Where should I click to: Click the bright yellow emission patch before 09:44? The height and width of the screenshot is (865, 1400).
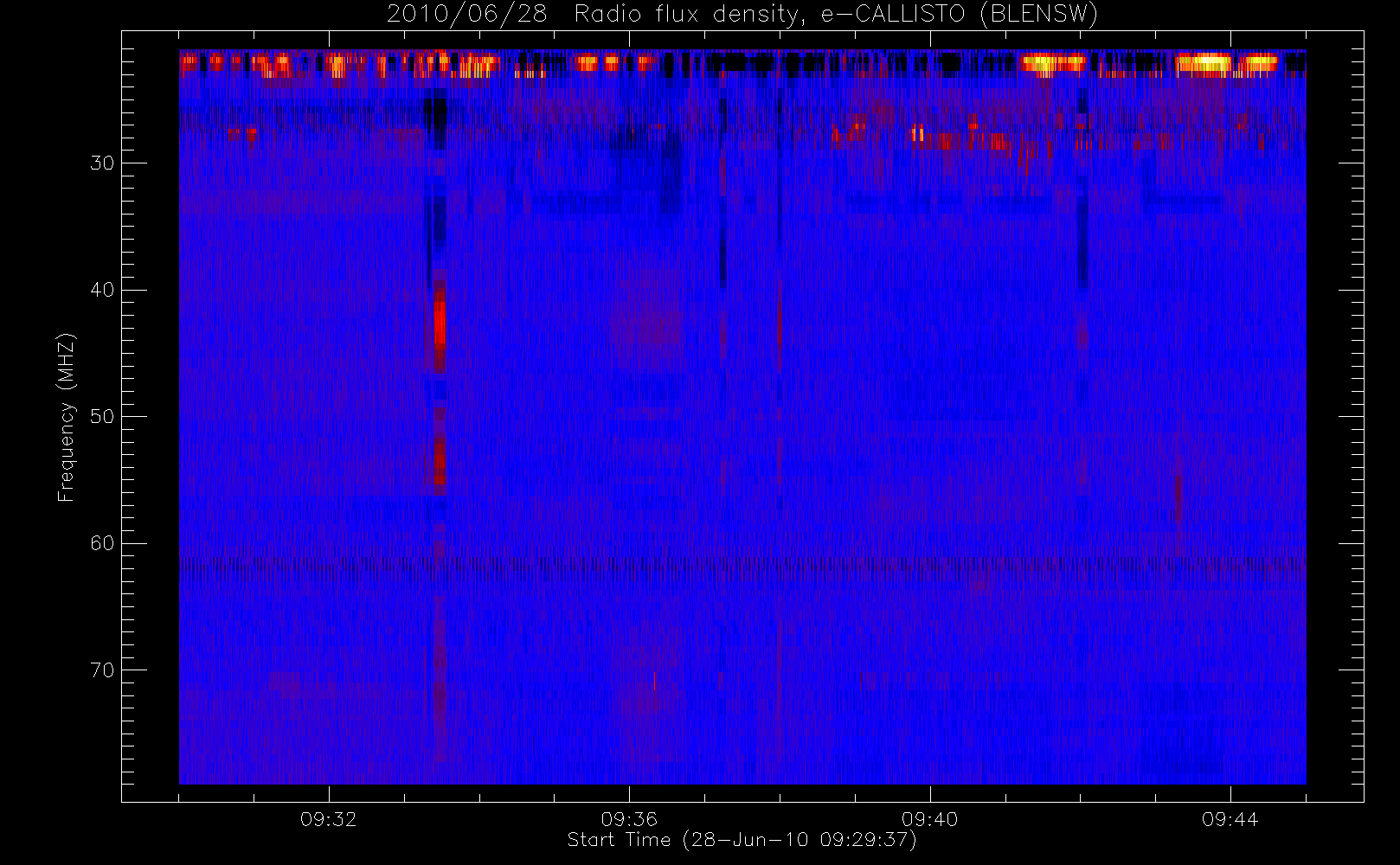[1204, 63]
